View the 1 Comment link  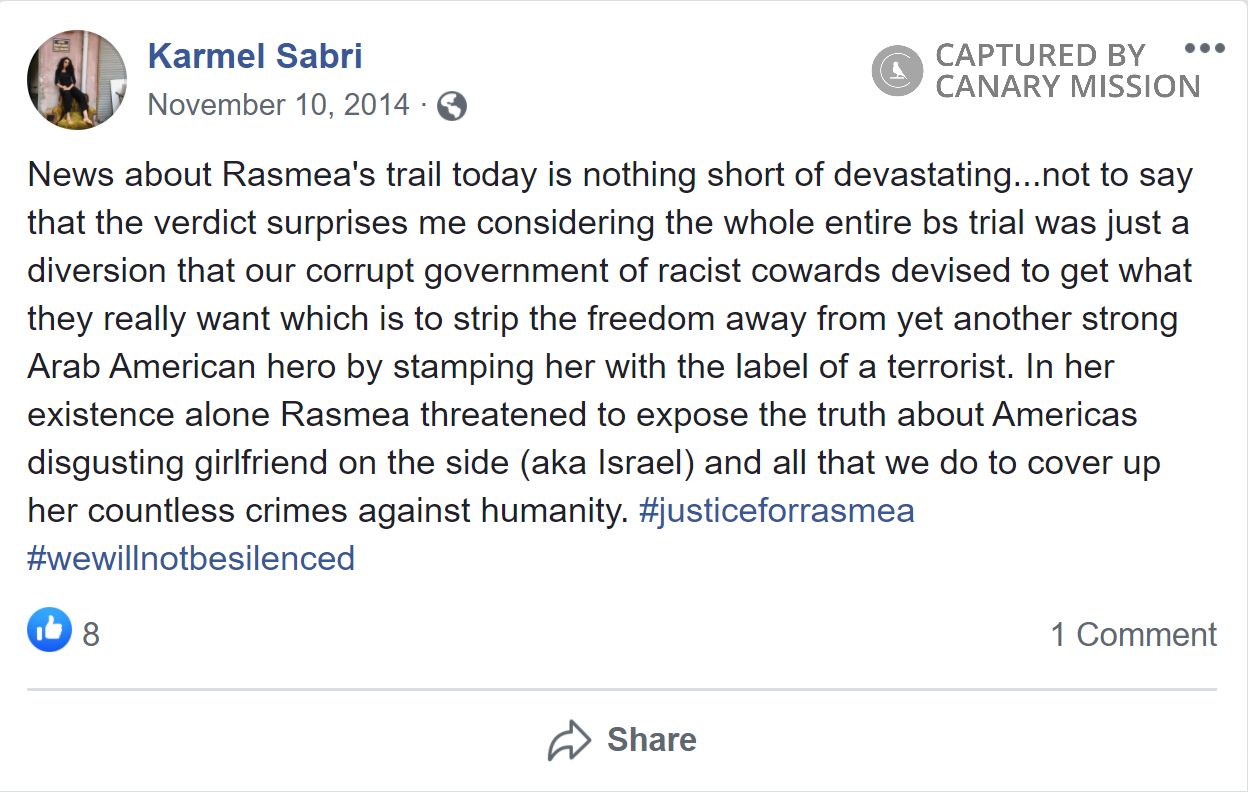click(1133, 634)
